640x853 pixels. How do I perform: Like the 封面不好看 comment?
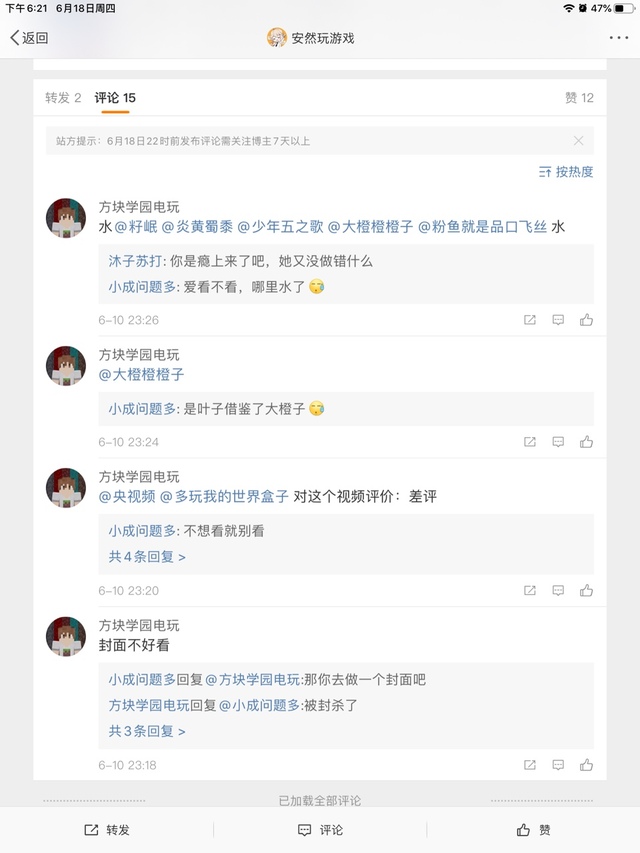click(x=586, y=765)
